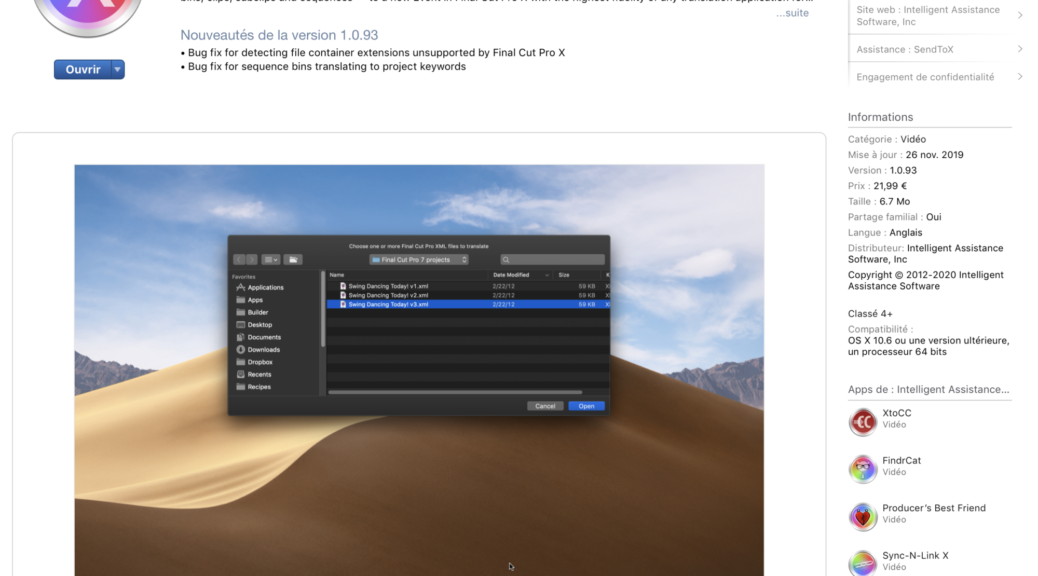Click the Apps de : Intelligent Assistance... heading
The image size is (1038, 576).
tap(928, 389)
